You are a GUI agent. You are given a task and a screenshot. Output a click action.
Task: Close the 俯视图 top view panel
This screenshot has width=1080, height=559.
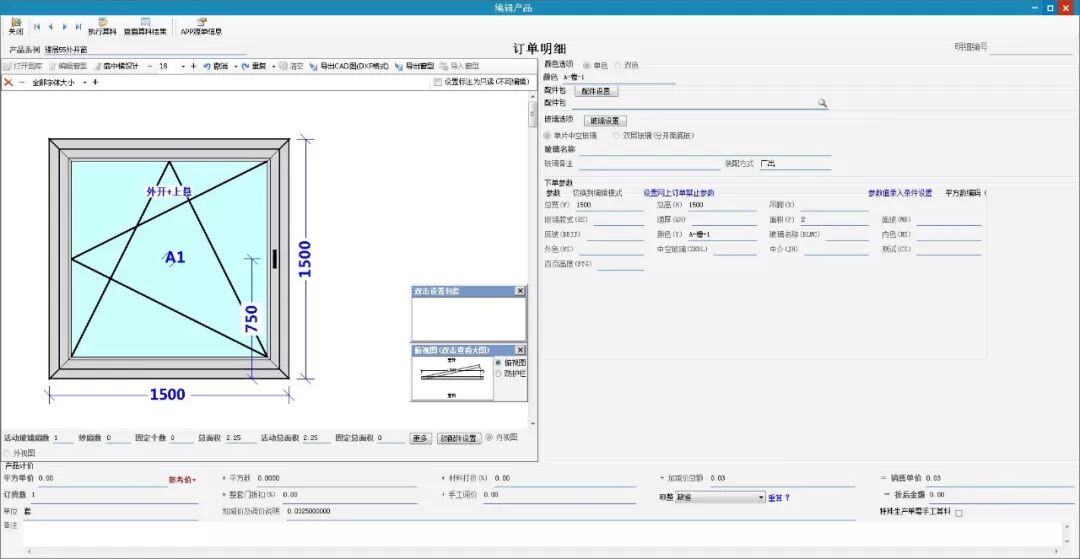[x=520, y=350]
